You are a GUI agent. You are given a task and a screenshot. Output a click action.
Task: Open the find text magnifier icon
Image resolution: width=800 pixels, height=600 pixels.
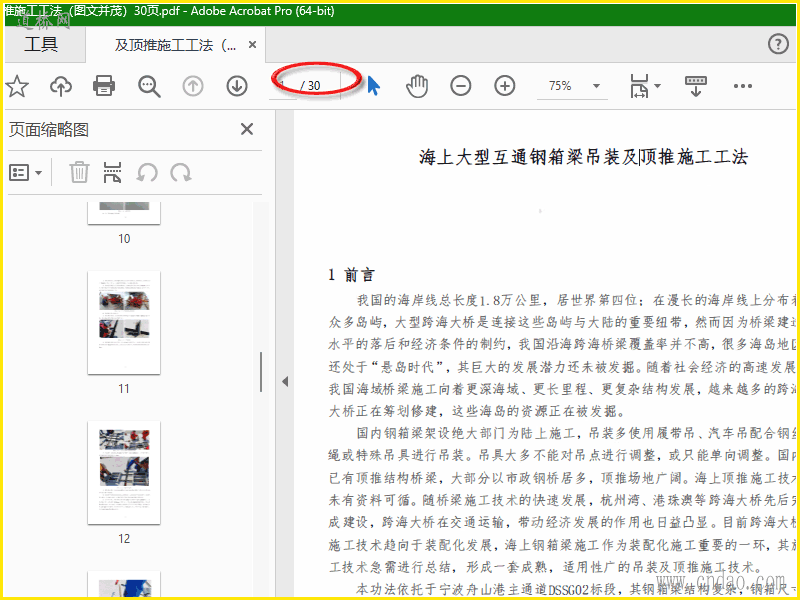pos(149,86)
